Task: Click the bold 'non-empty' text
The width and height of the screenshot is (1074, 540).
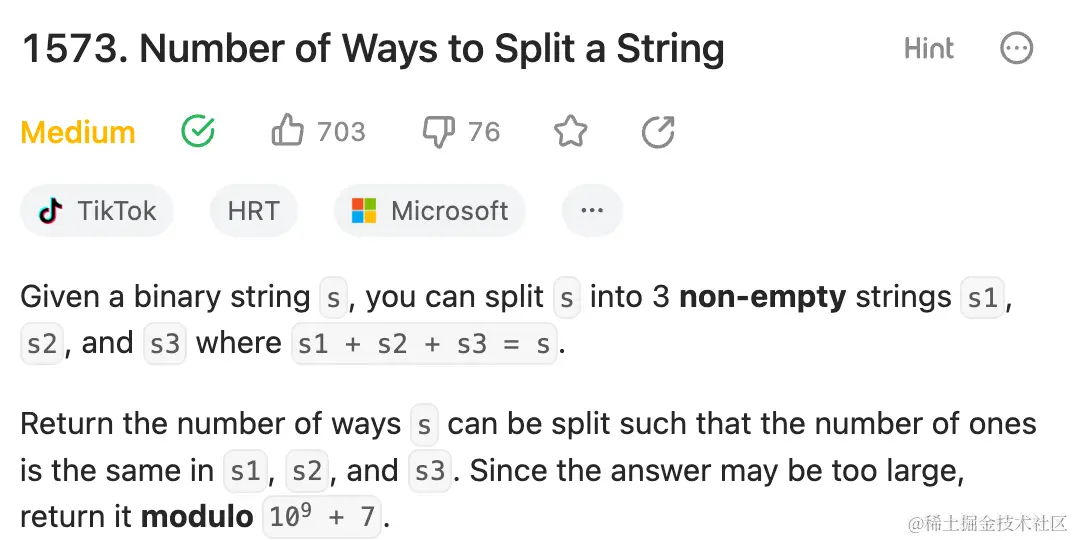Action: [763, 297]
